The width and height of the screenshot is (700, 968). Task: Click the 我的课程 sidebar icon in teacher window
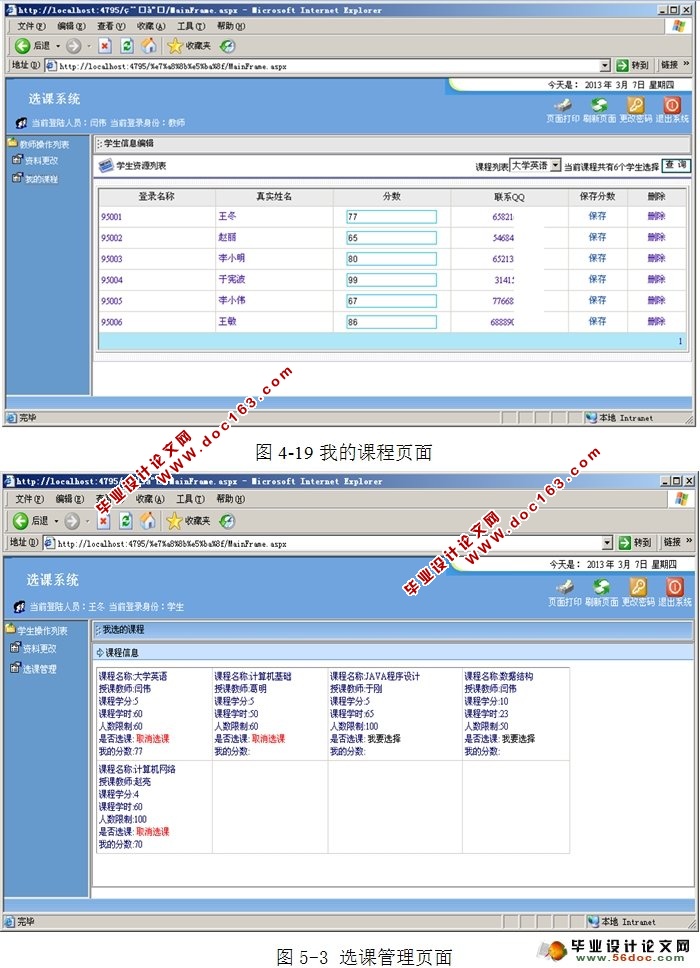click(17, 178)
